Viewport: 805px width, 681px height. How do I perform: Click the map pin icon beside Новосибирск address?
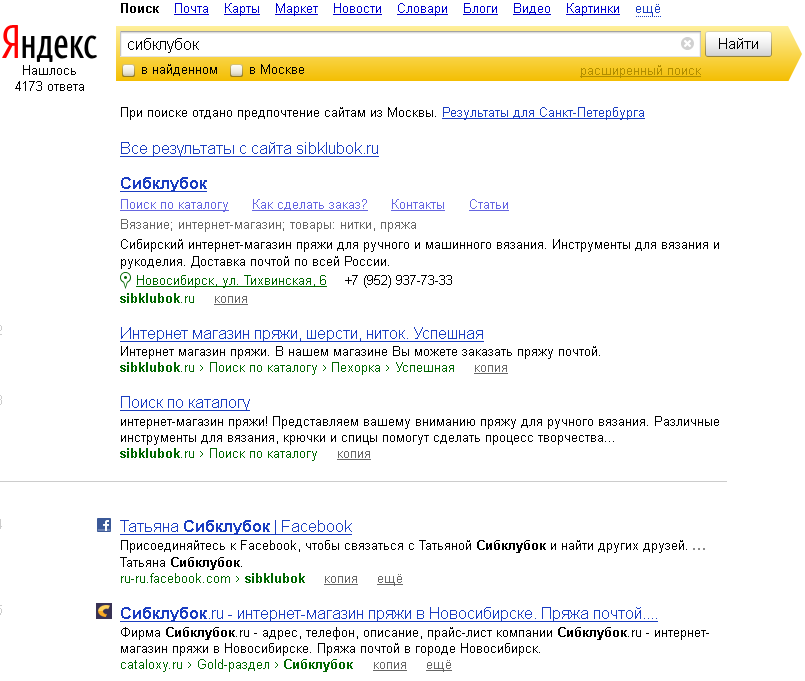pos(125,280)
